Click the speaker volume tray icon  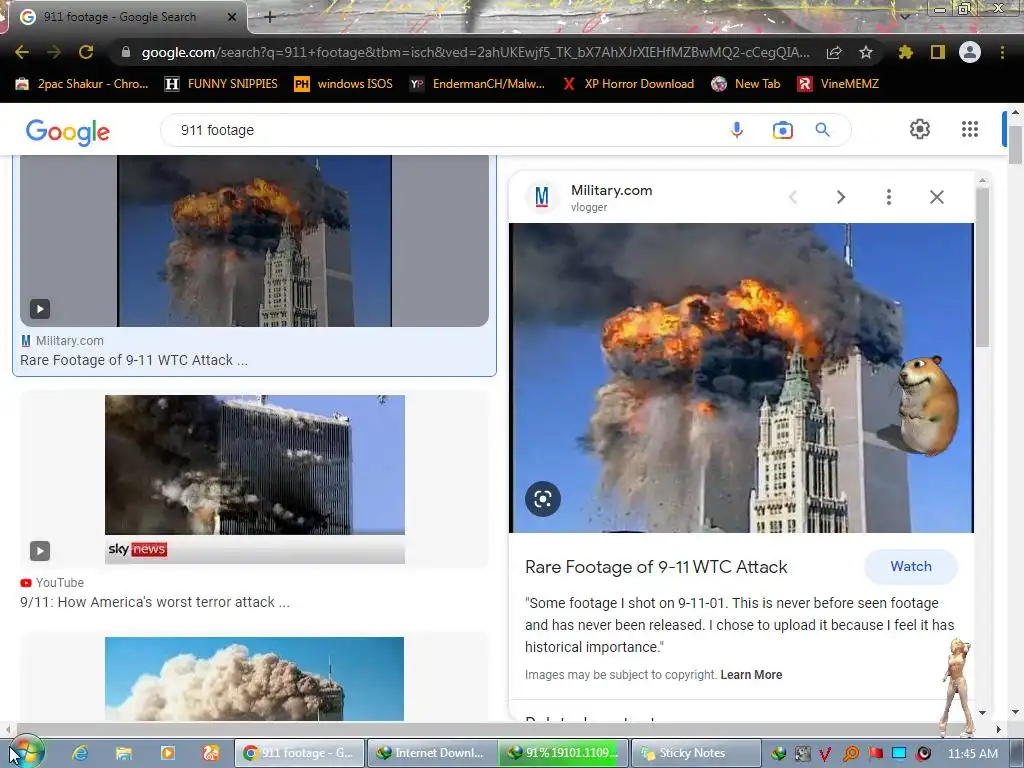(x=923, y=754)
